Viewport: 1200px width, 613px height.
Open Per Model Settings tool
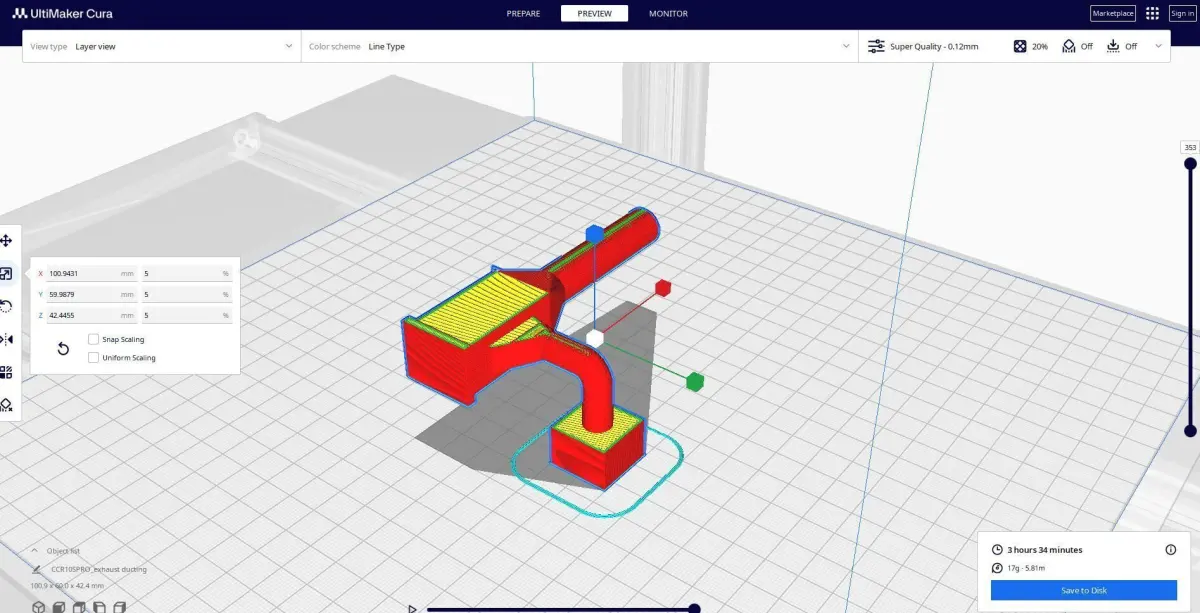point(6,372)
